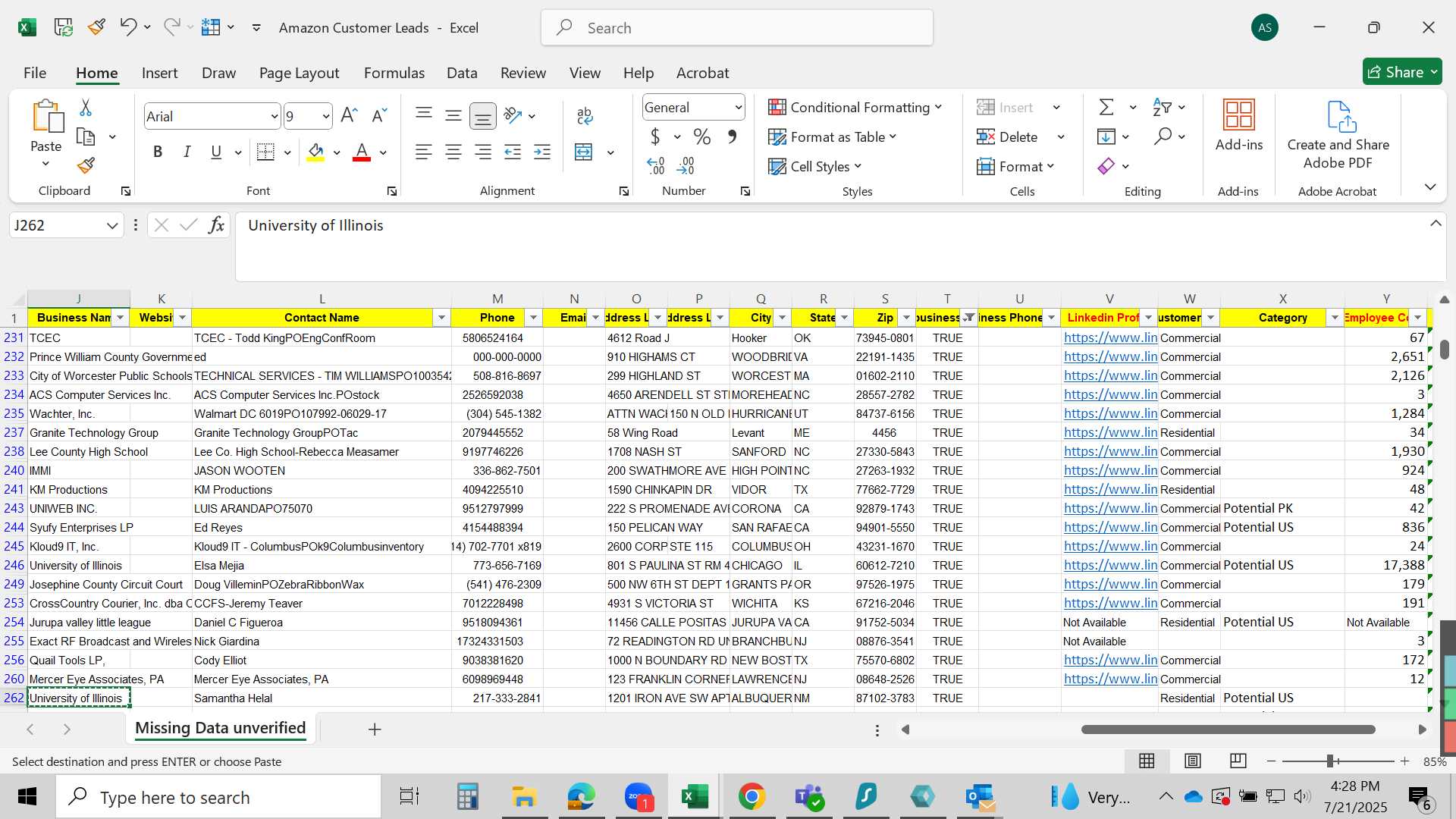Click the Save icon in quick access toolbar

tap(63, 27)
